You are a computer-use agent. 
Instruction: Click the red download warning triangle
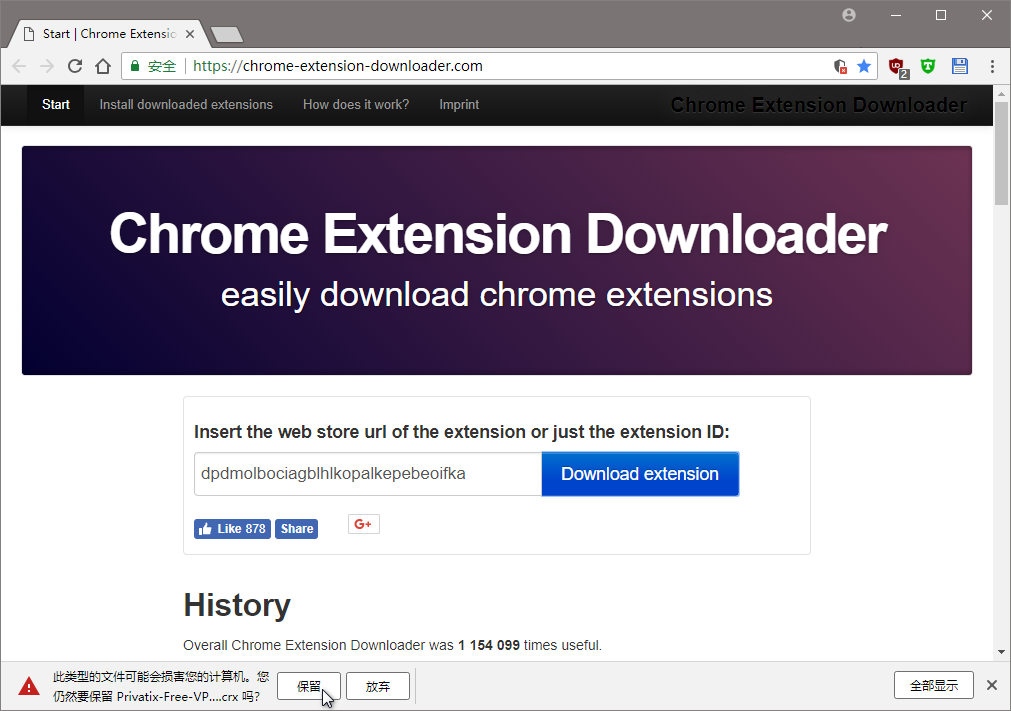(x=28, y=687)
